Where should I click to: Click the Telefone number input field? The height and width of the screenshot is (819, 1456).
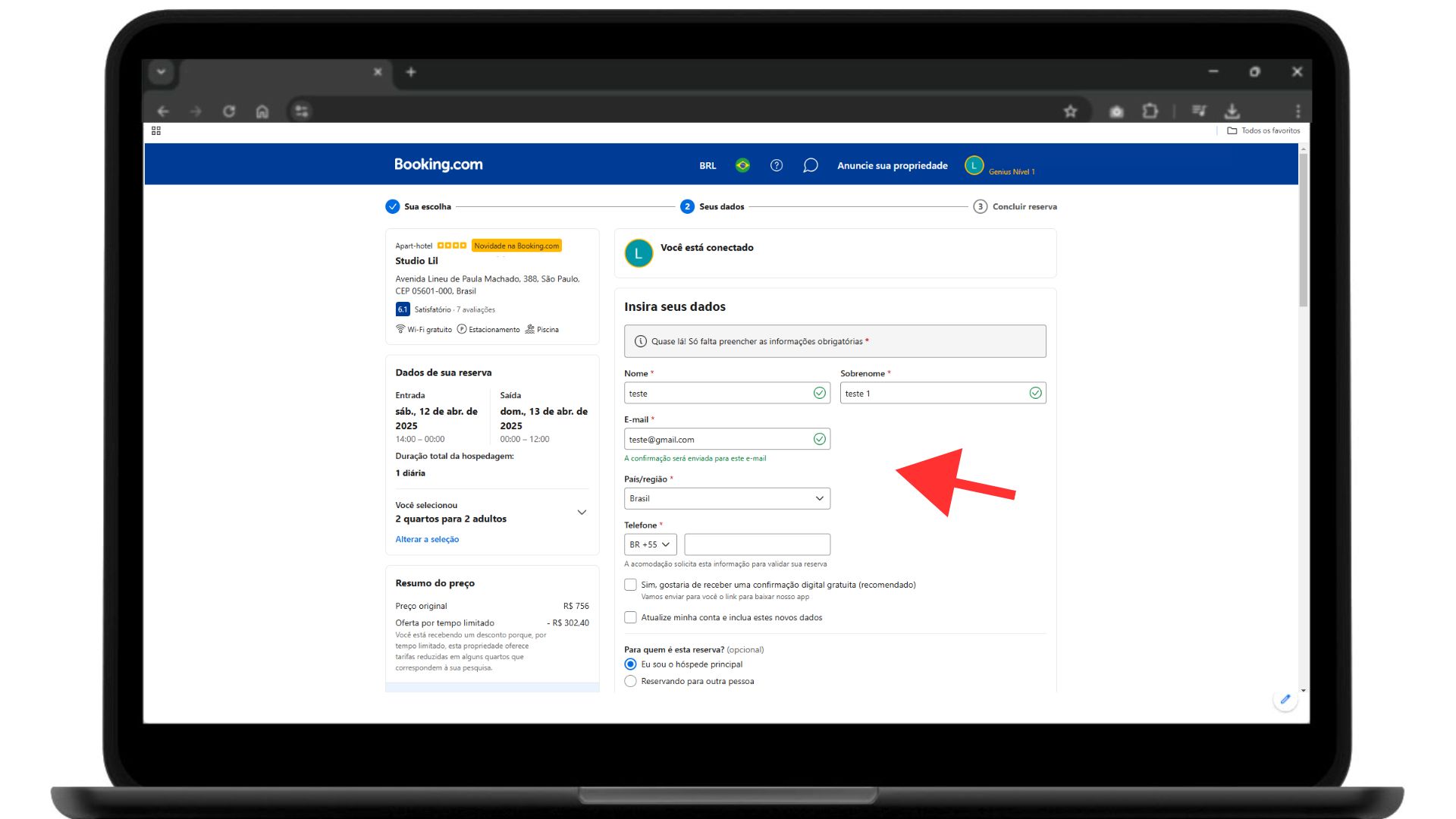click(x=757, y=544)
